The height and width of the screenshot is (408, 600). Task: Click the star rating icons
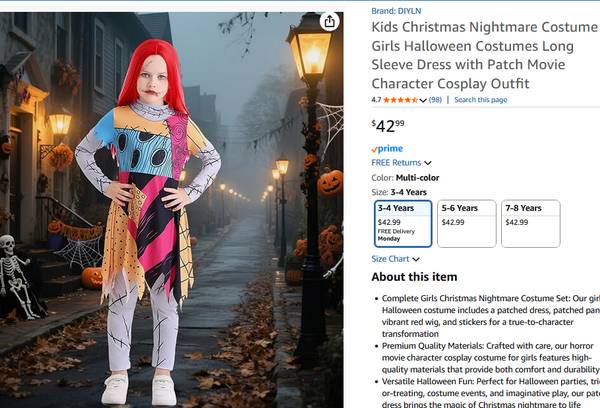400,100
